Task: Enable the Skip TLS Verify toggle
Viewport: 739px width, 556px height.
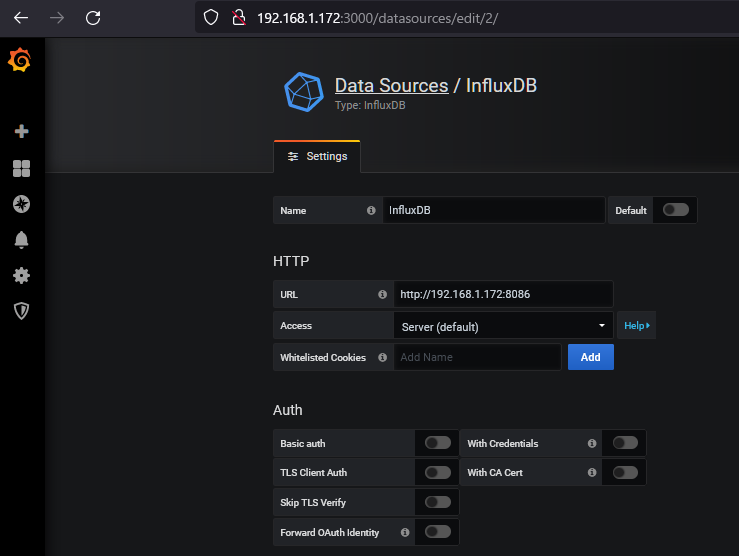Action: tap(438, 502)
